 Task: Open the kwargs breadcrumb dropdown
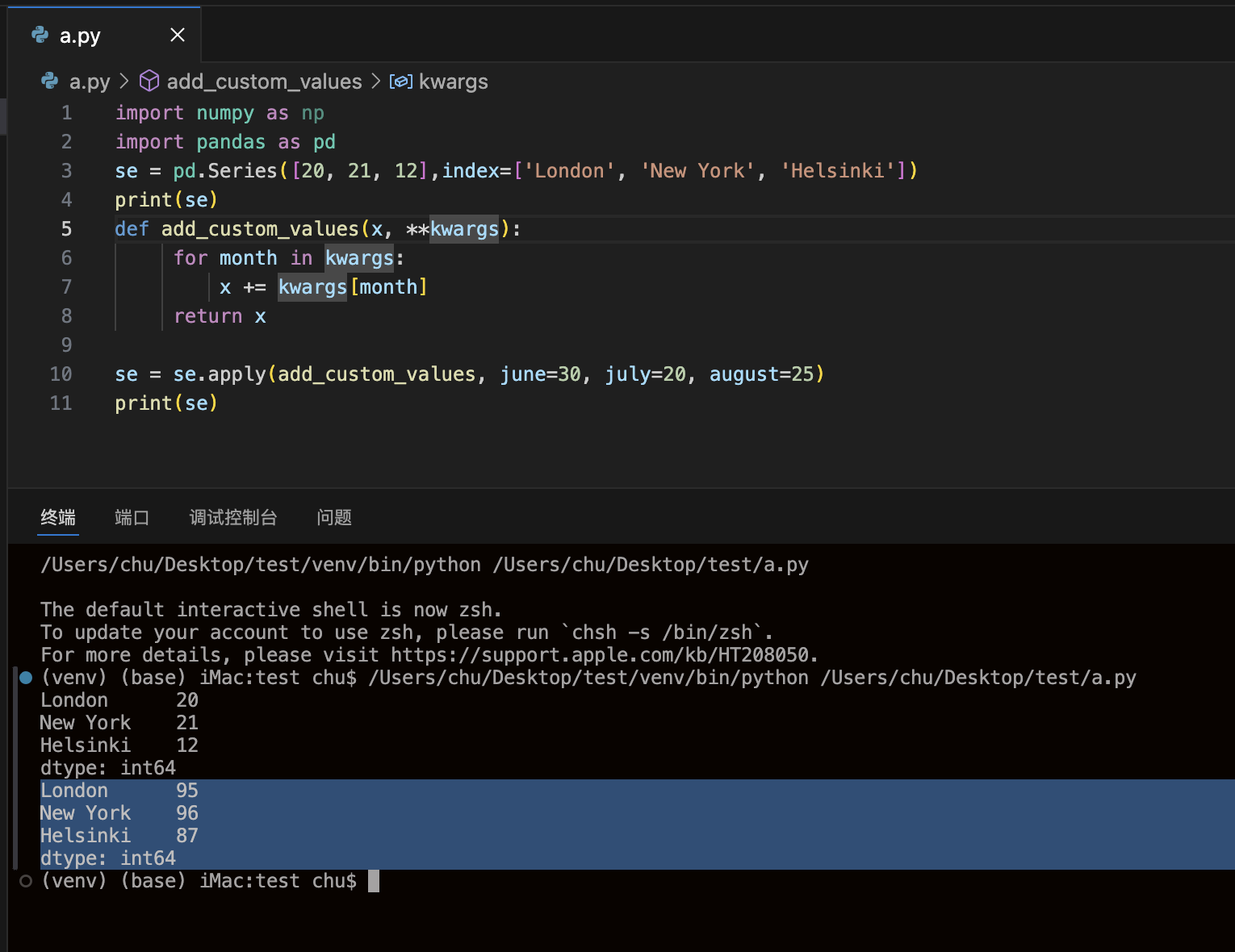tap(454, 81)
